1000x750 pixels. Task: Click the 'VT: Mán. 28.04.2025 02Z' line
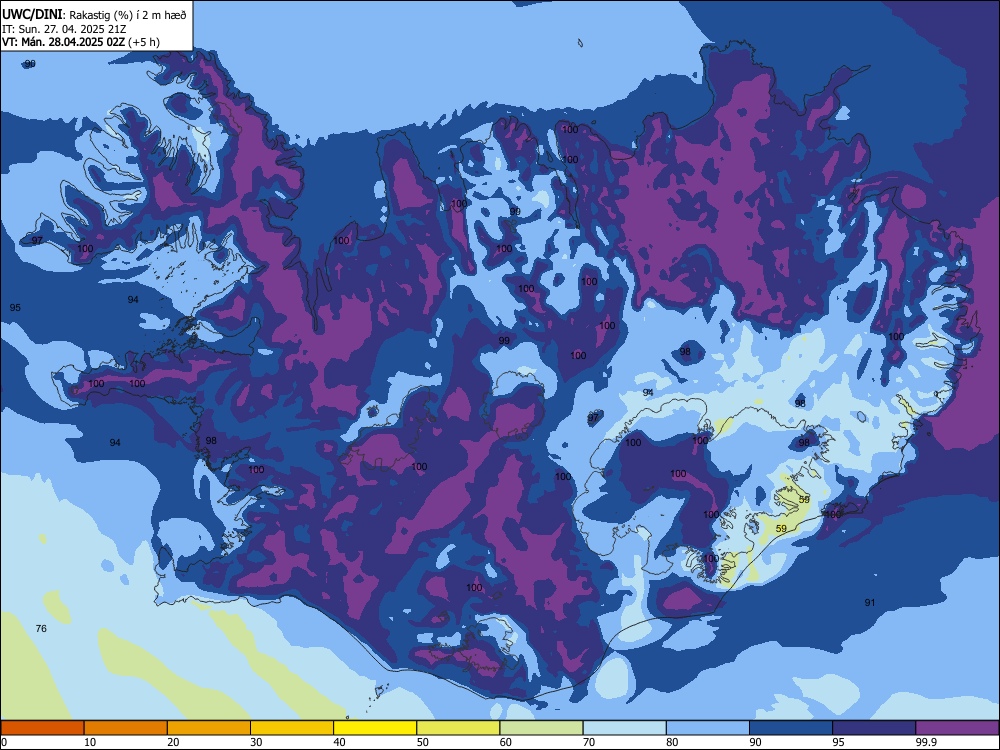(64, 42)
